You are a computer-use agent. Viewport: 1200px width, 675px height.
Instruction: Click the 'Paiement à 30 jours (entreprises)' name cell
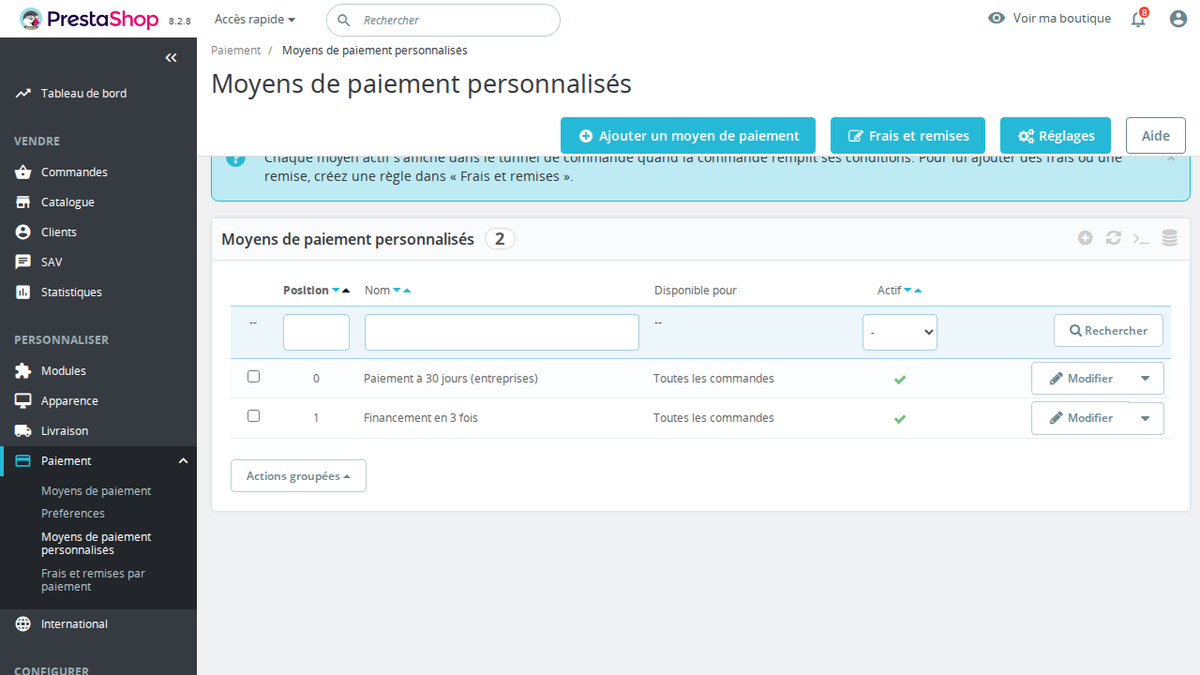tap(451, 379)
